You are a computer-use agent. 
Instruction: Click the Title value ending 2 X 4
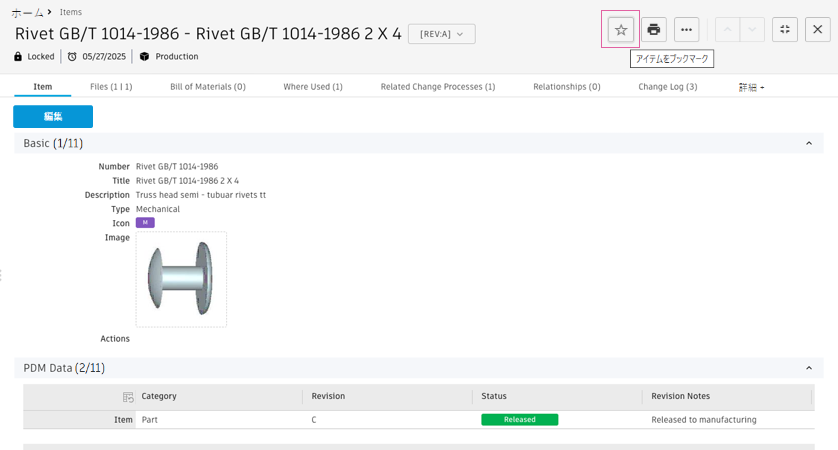[x=187, y=181]
